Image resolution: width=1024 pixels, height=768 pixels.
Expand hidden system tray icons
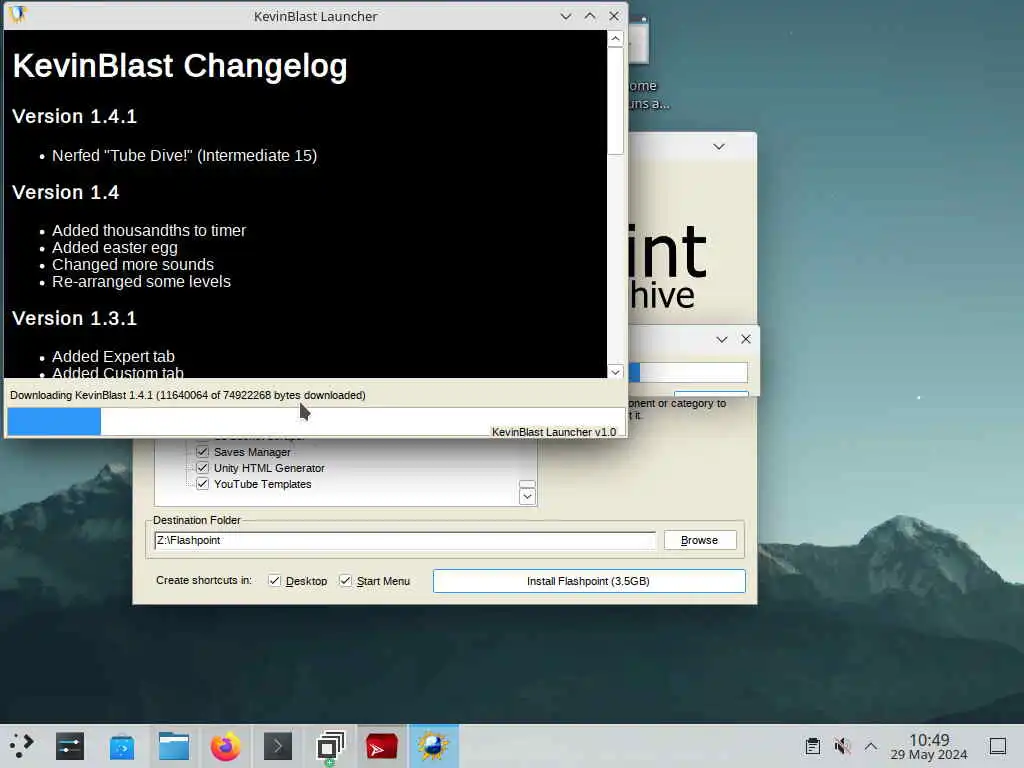871,746
